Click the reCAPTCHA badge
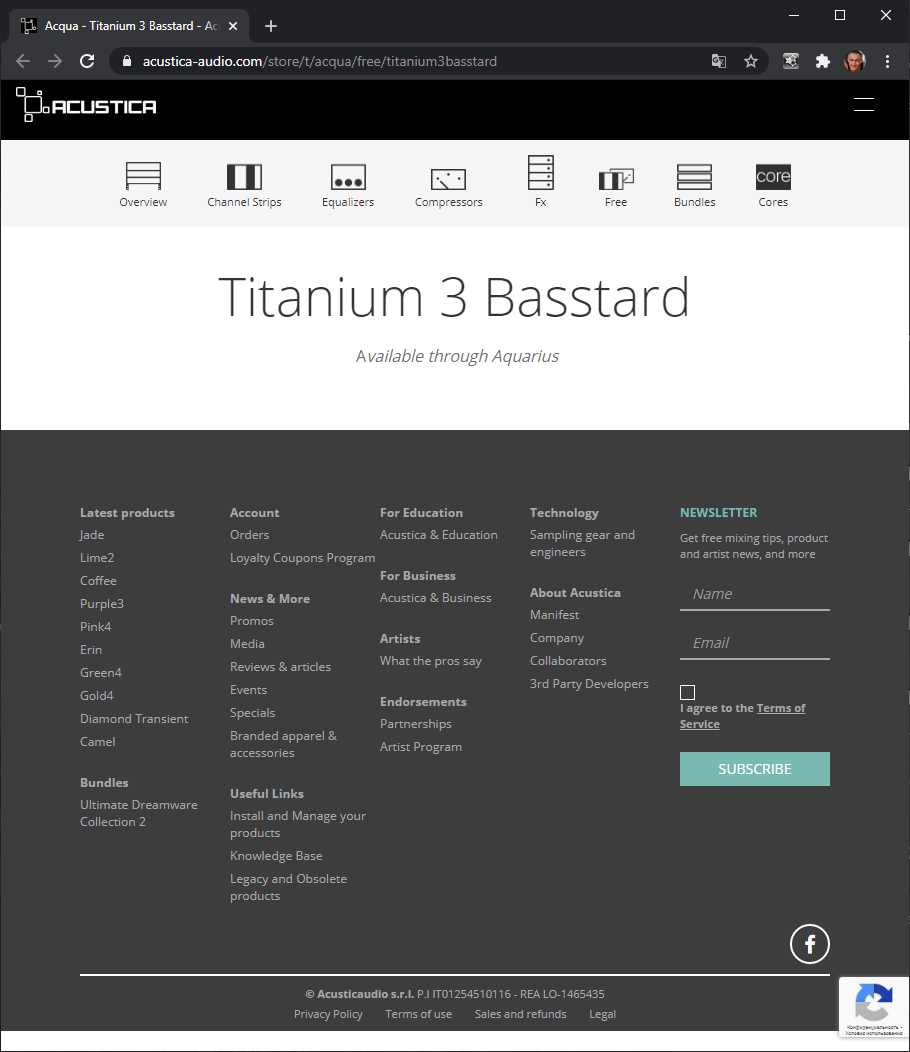The height and width of the screenshot is (1052, 910). pyautogui.click(x=874, y=1006)
